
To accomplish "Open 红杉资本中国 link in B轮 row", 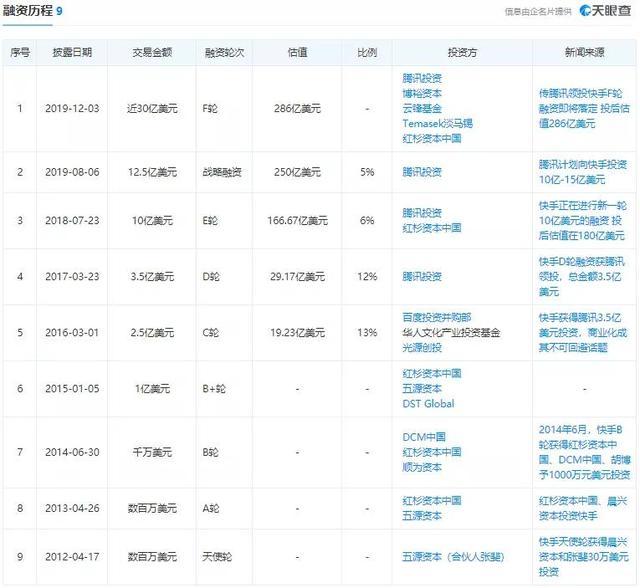I will tap(432, 452).
